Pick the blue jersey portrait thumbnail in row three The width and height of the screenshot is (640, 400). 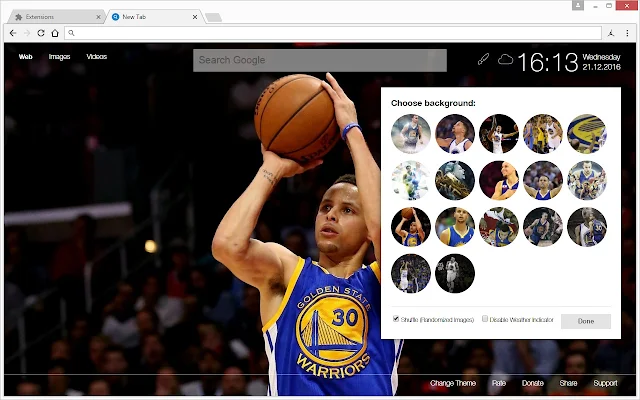[455, 227]
